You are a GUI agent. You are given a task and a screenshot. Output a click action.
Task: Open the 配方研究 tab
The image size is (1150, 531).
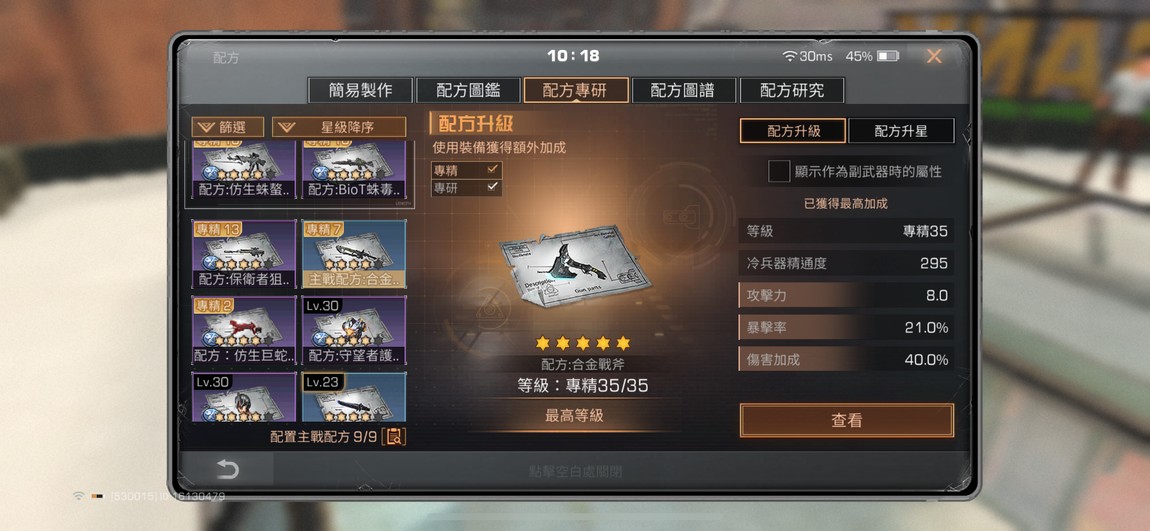(792, 90)
